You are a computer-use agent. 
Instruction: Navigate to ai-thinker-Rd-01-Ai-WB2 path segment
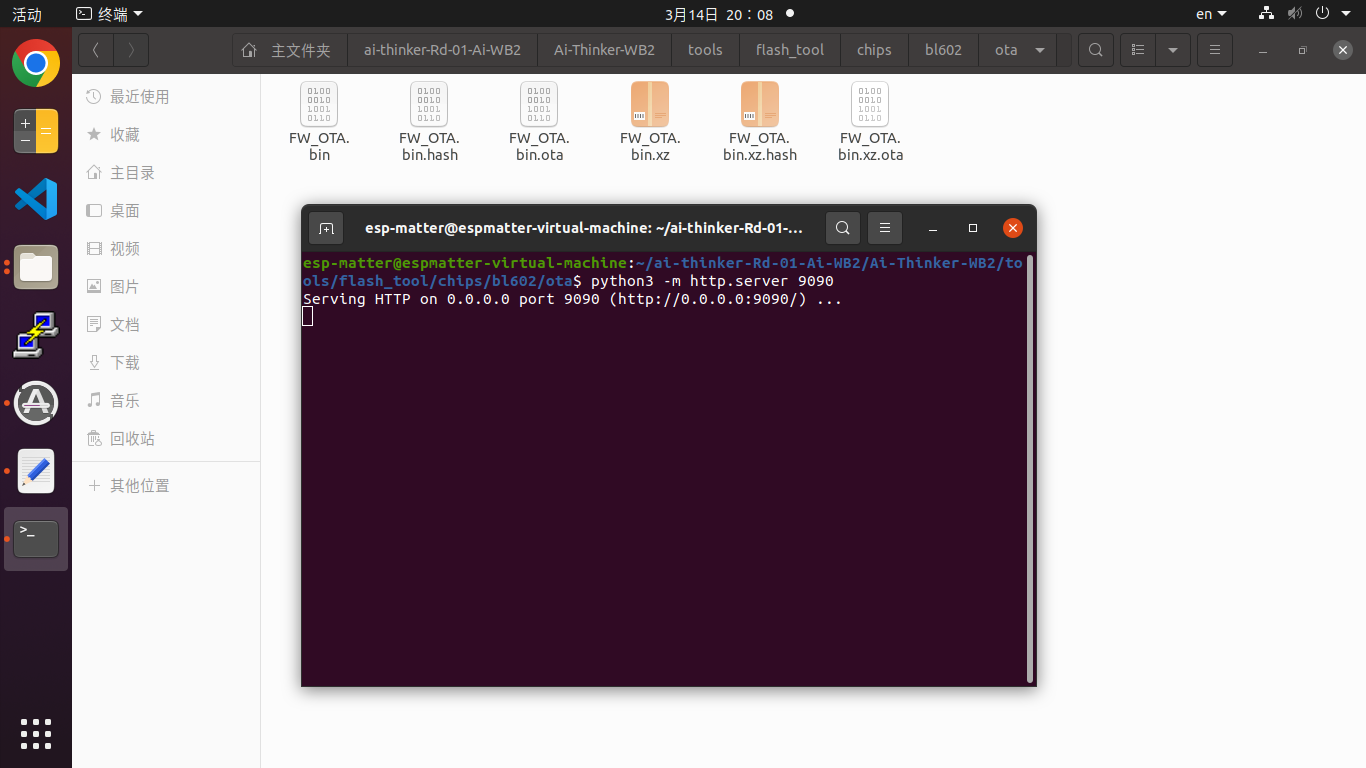[x=442, y=50]
